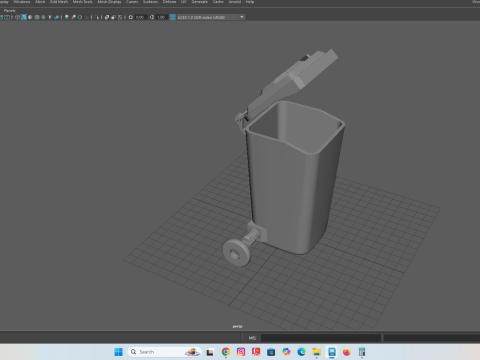480x360 pixels.
Task: Open the UV menu
Action: coord(184,2)
